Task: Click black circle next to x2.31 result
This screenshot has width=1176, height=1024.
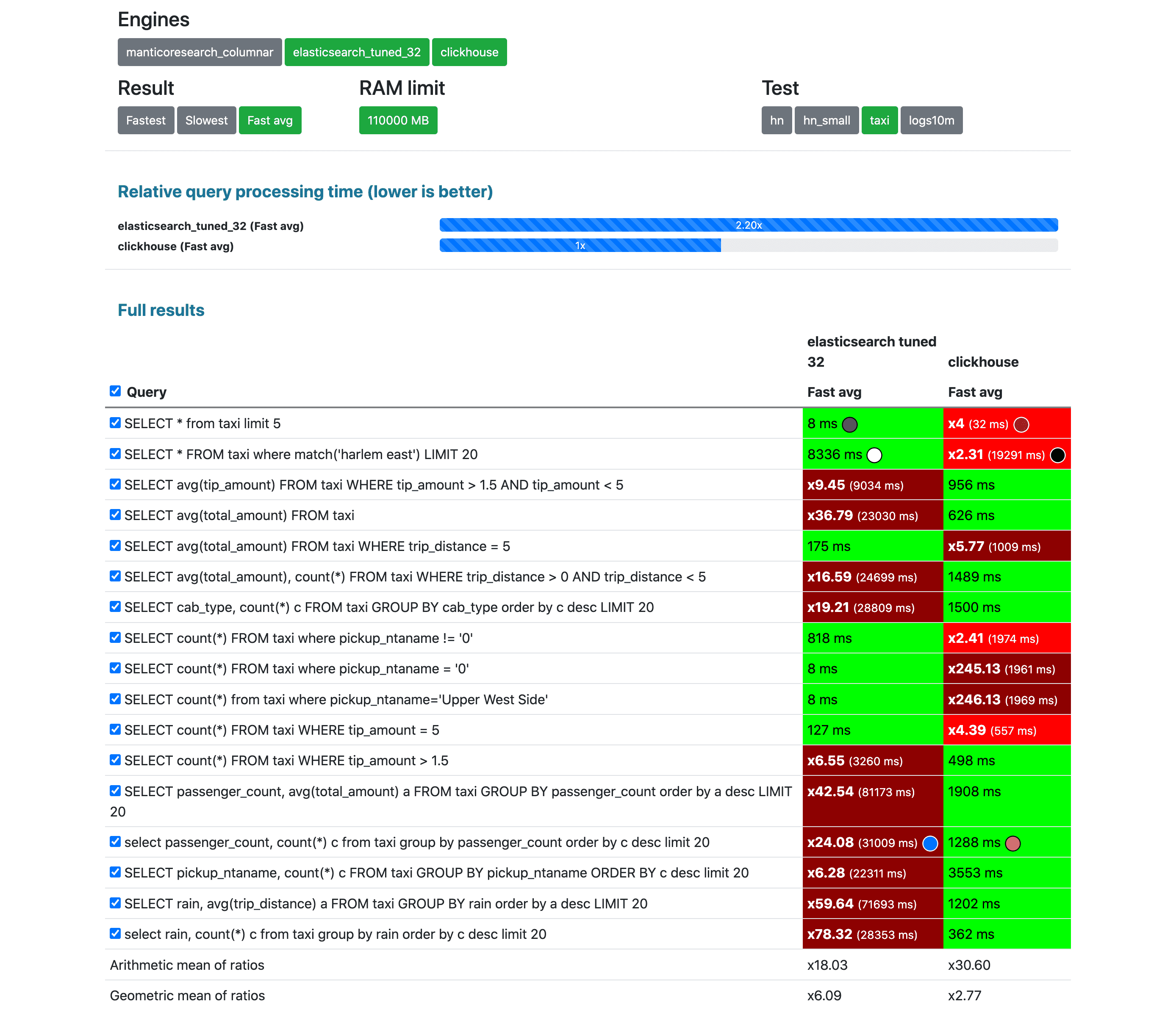Action: click(x=1058, y=455)
